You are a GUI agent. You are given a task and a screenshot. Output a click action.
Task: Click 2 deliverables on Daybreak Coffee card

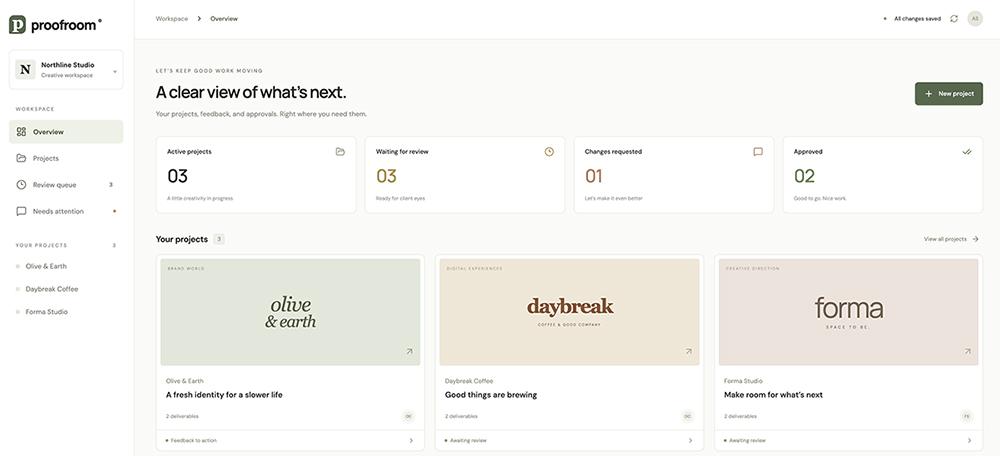click(461, 416)
